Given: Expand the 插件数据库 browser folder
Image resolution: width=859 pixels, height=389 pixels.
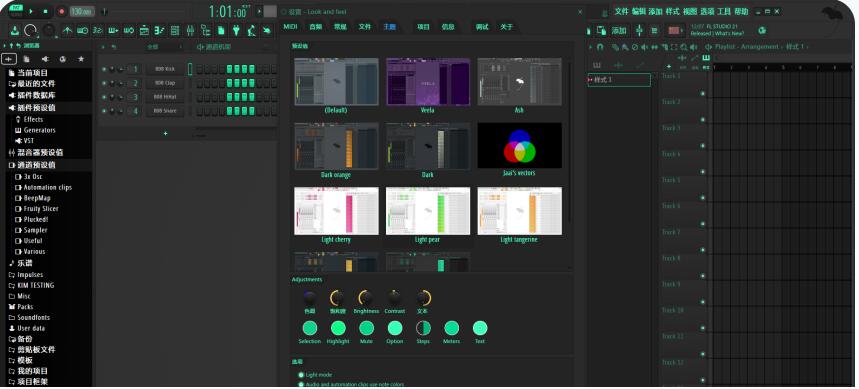Looking at the screenshot, I should click(x=36, y=95).
